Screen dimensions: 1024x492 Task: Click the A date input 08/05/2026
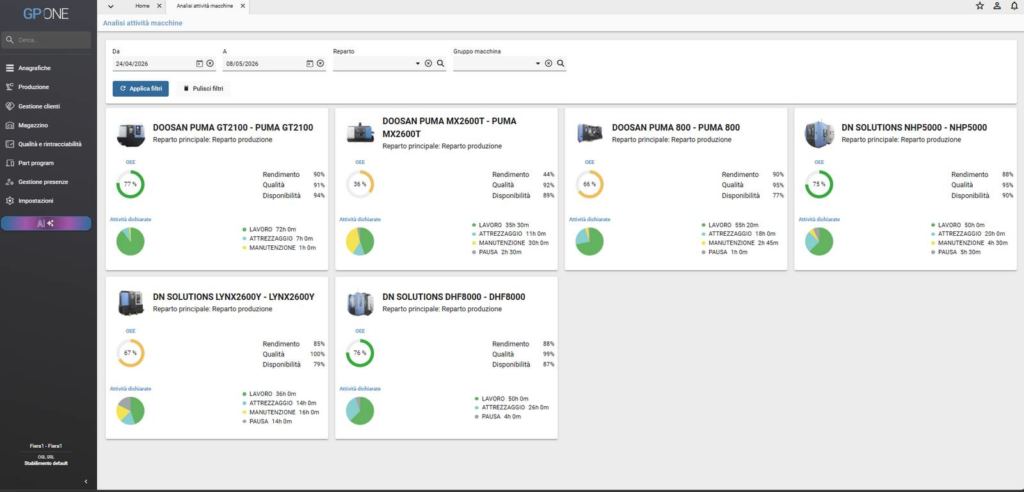point(263,64)
